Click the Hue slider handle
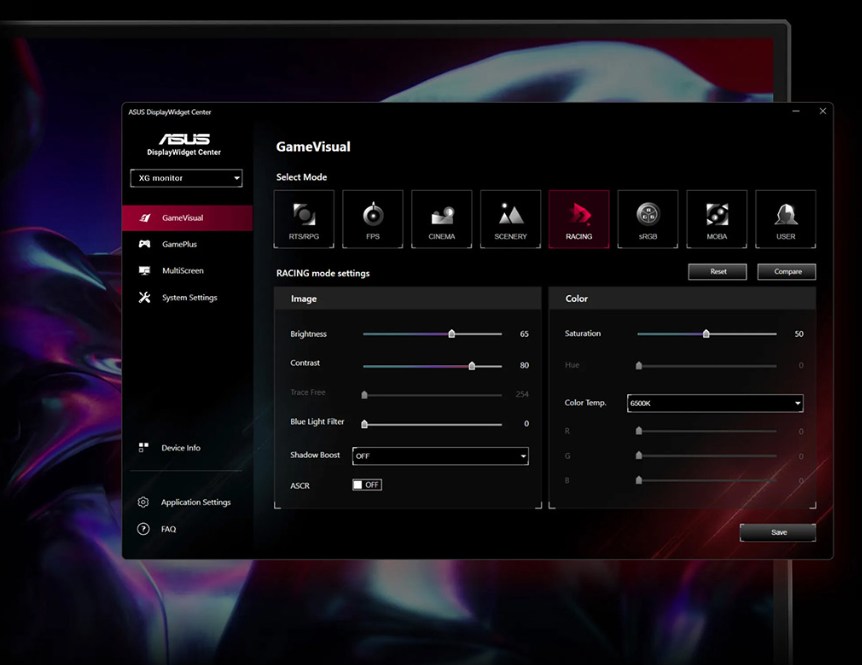This screenshot has height=665, width=862. tap(639, 365)
